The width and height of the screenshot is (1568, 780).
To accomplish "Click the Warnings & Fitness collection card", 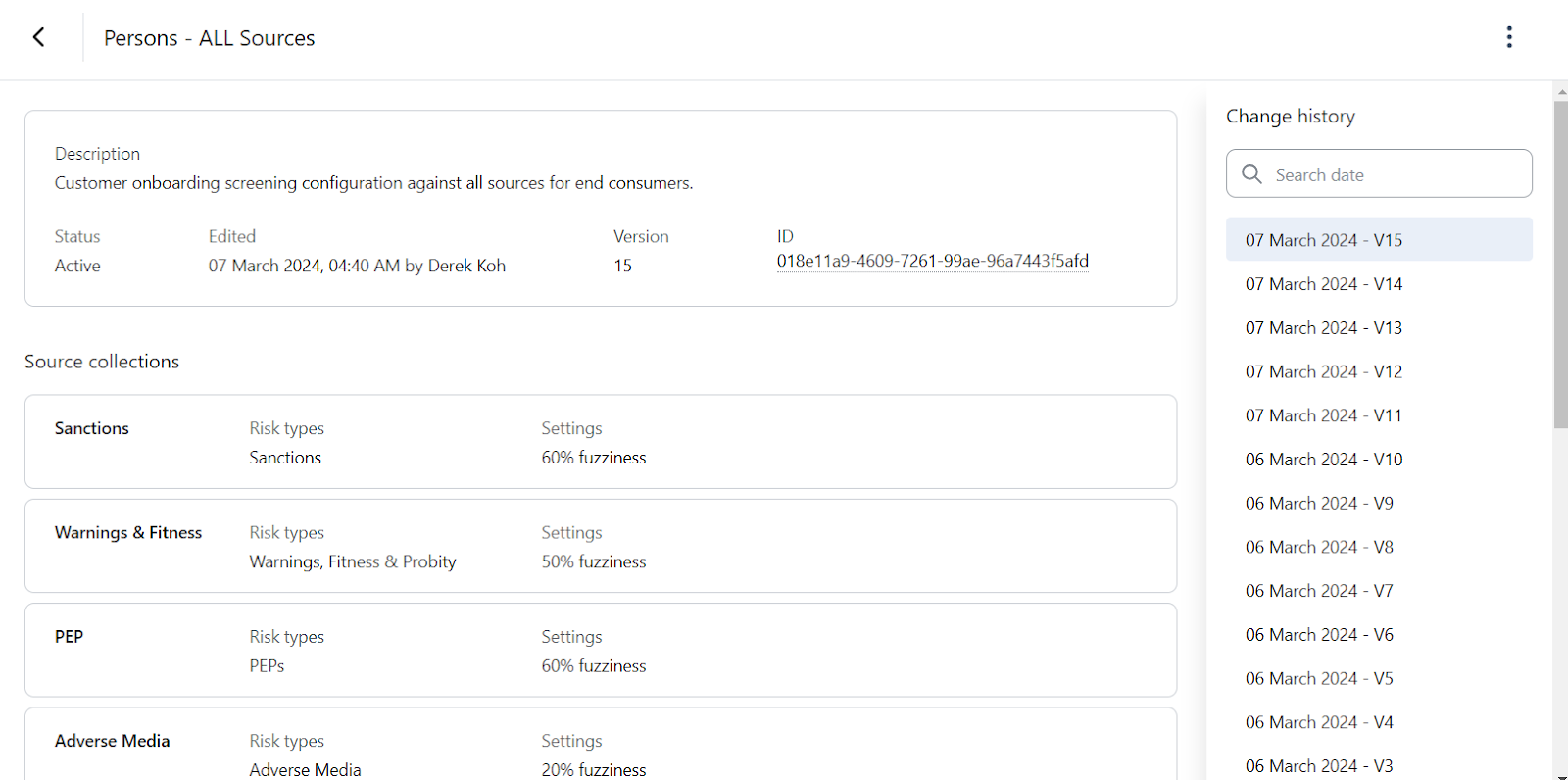I will (600, 546).
